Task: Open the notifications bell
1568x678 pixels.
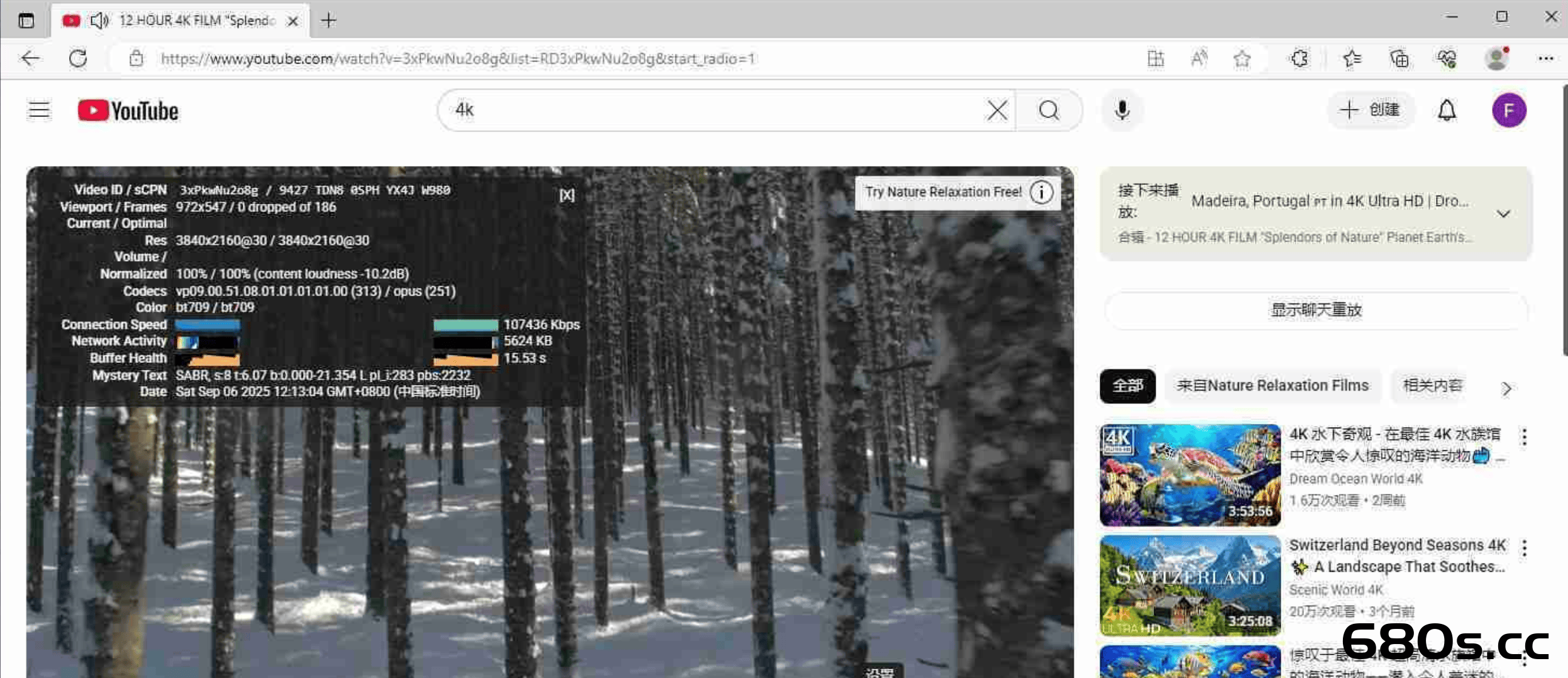Action: (x=1447, y=111)
